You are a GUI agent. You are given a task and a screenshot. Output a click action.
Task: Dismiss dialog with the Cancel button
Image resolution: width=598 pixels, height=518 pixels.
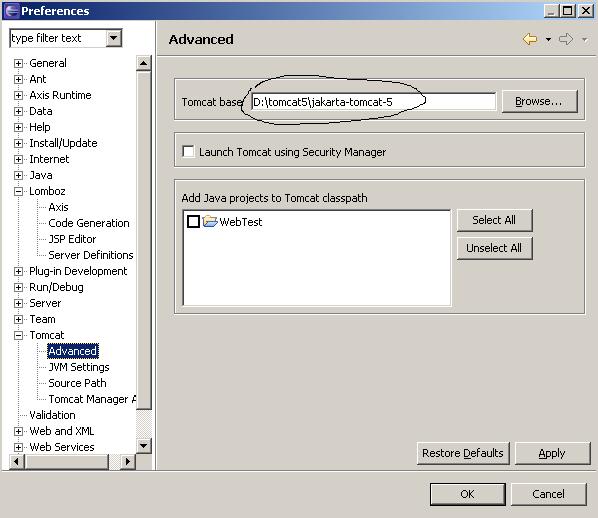pos(548,494)
